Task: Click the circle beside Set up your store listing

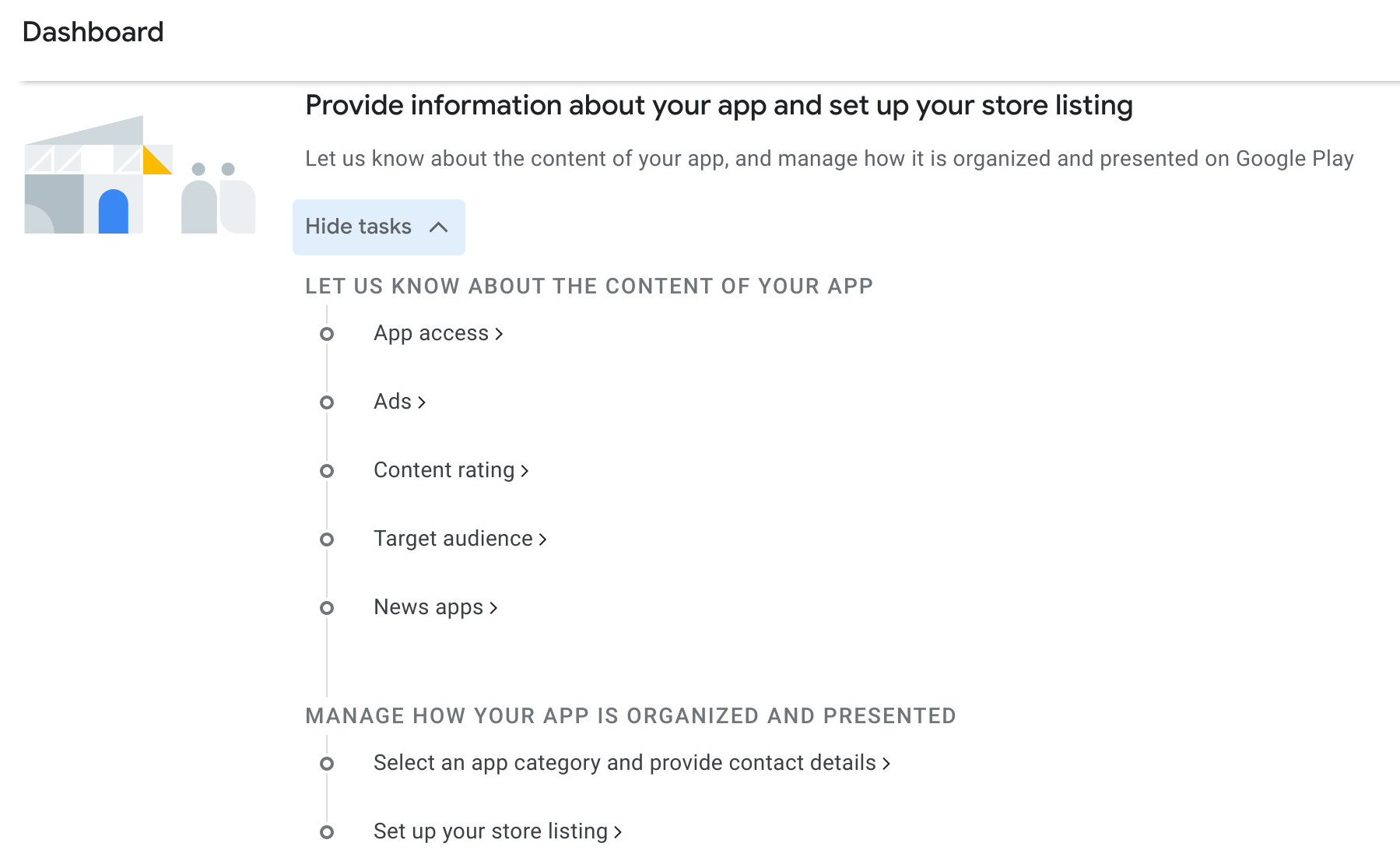Action: [x=327, y=832]
